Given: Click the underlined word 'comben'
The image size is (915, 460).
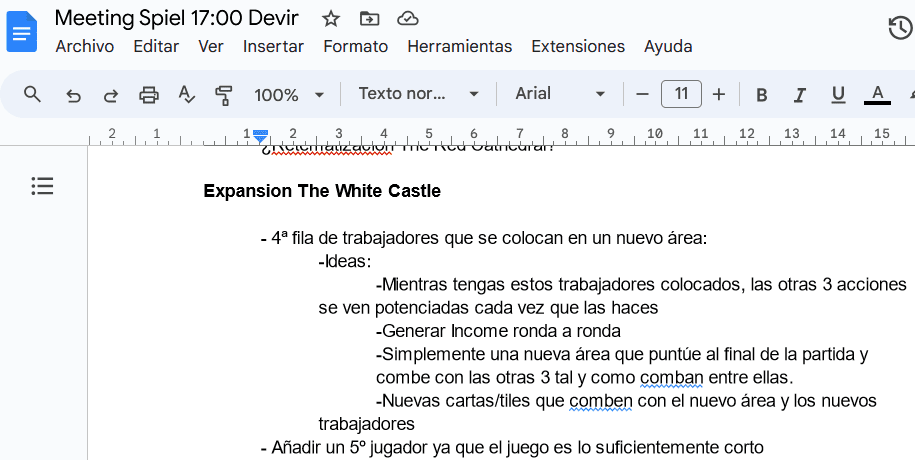Looking at the screenshot, I should (x=601, y=402).
